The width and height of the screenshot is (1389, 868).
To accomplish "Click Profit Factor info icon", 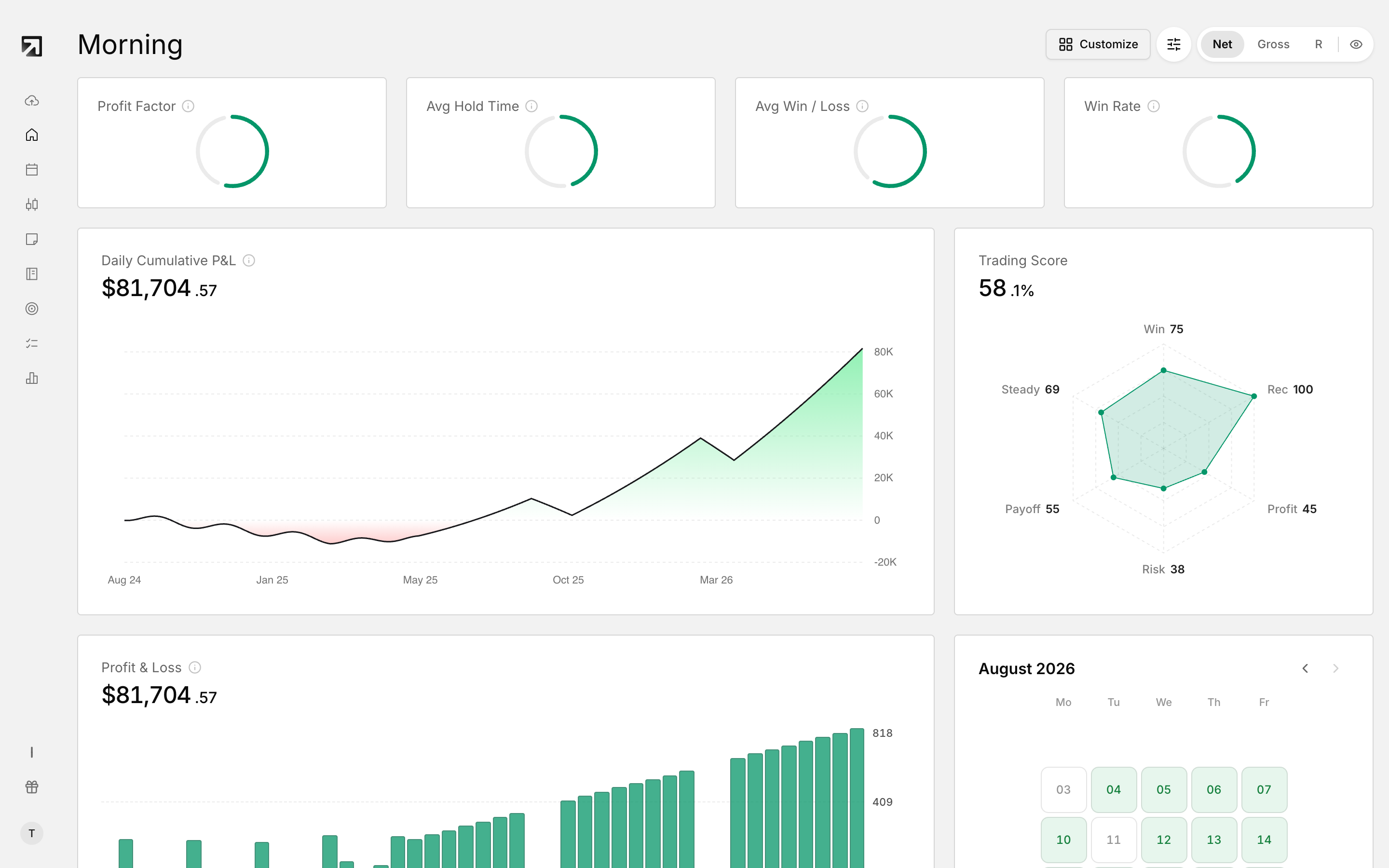I will (188, 106).
